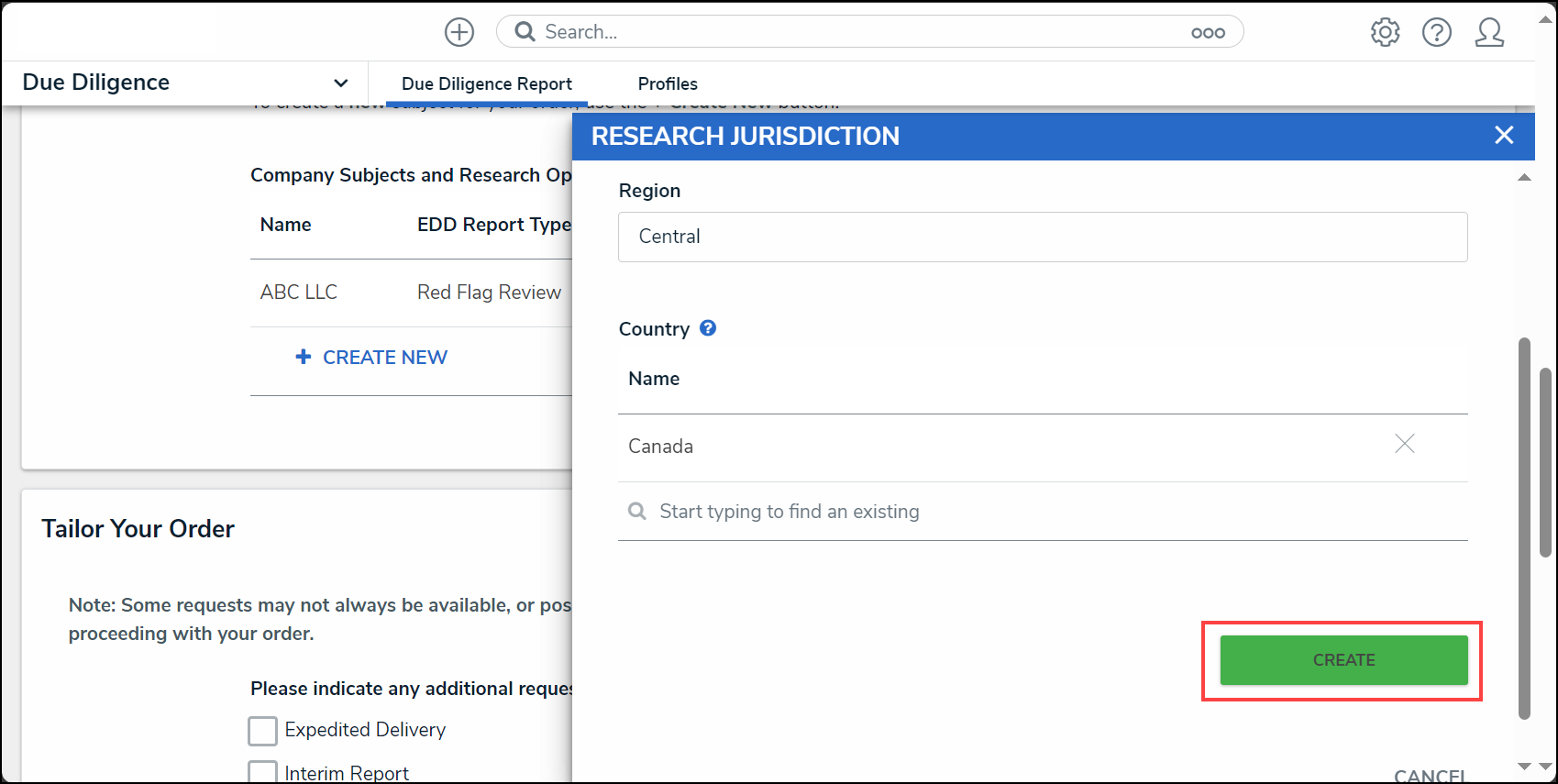Check the Interim Report checkbox

click(x=263, y=772)
